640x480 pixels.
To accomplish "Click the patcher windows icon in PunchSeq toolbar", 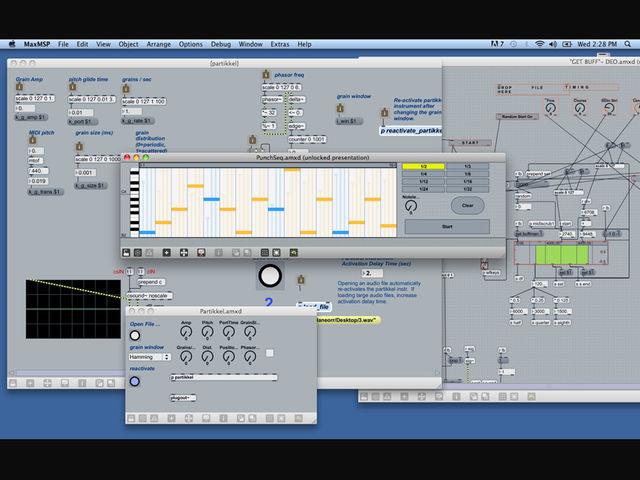I will point(138,253).
